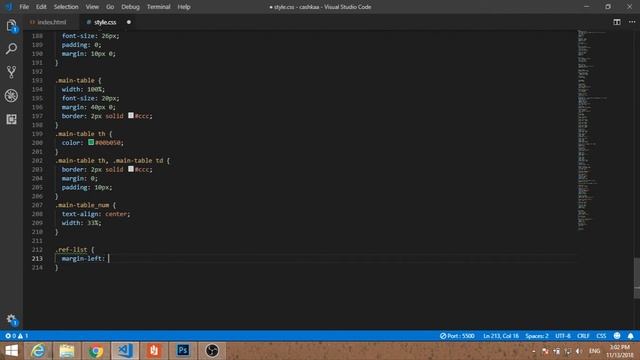The image size is (640, 360).
Task: Click #ccc swatch on line 197
Action: [x=131, y=116]
